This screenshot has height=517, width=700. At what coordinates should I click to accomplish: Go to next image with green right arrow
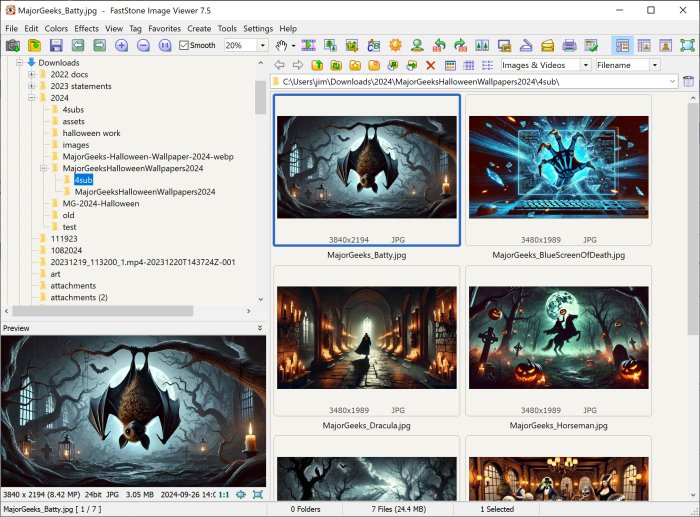coord(100,45)
